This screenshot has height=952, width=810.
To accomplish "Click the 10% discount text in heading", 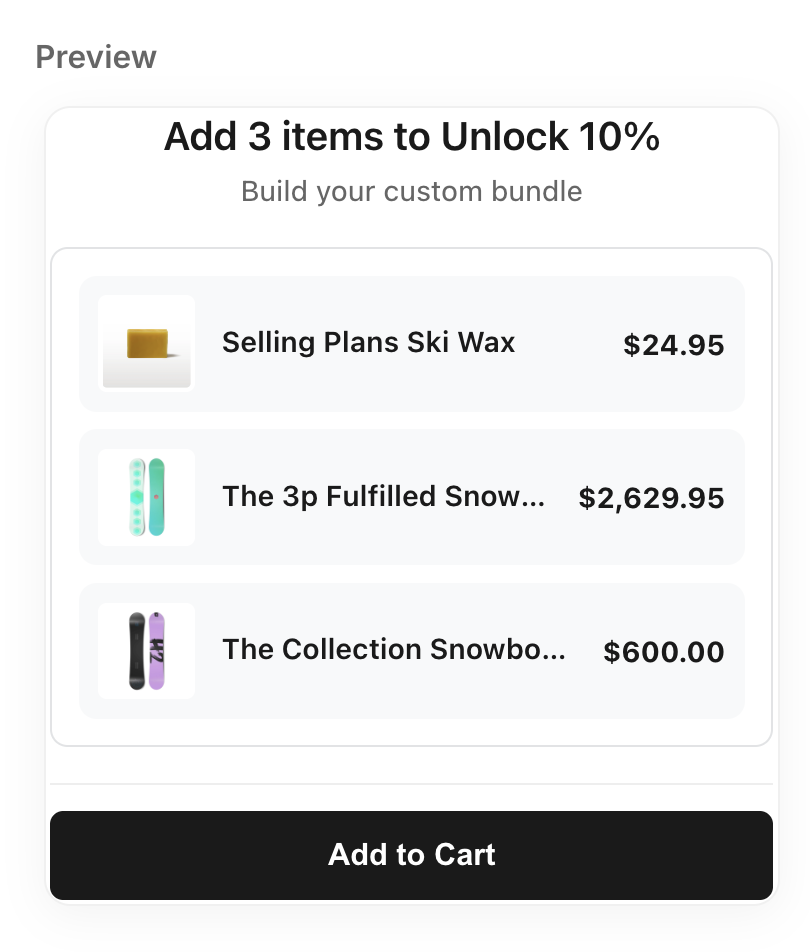I will coord(617,137).
